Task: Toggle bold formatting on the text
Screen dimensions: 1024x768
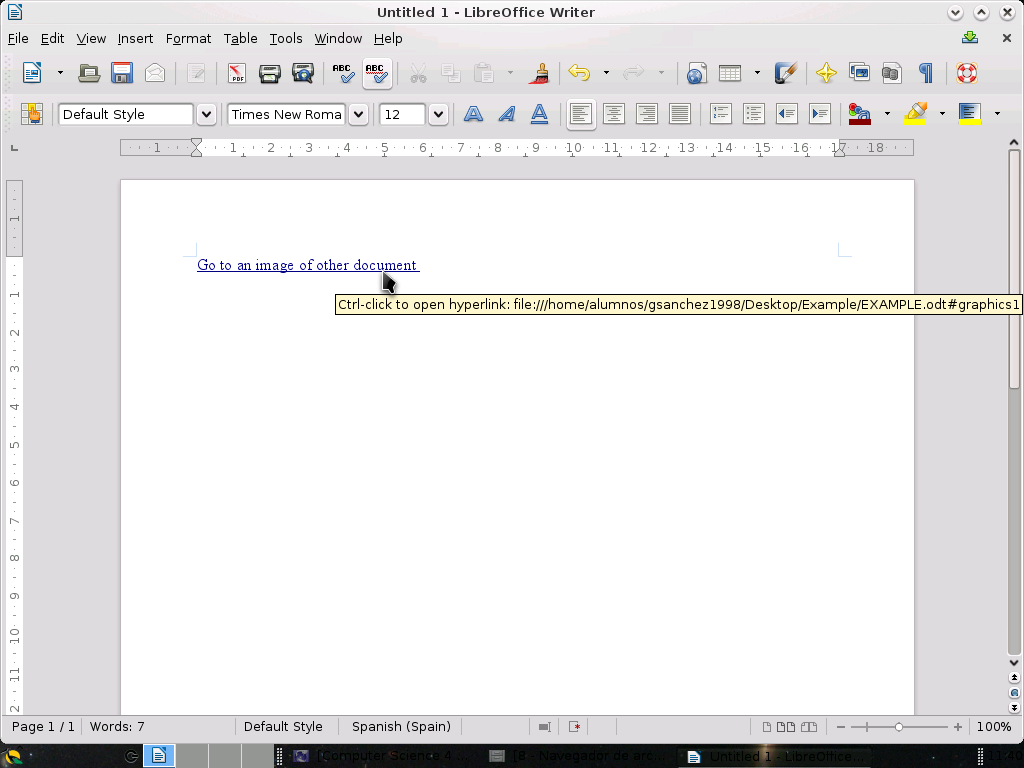Action: coord(473,113)
